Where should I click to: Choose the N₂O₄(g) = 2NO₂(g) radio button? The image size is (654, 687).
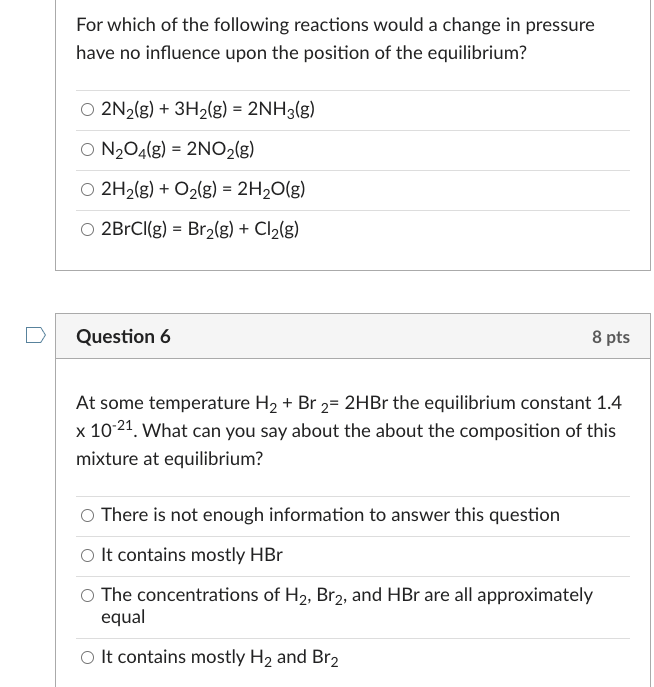[87, 150]
